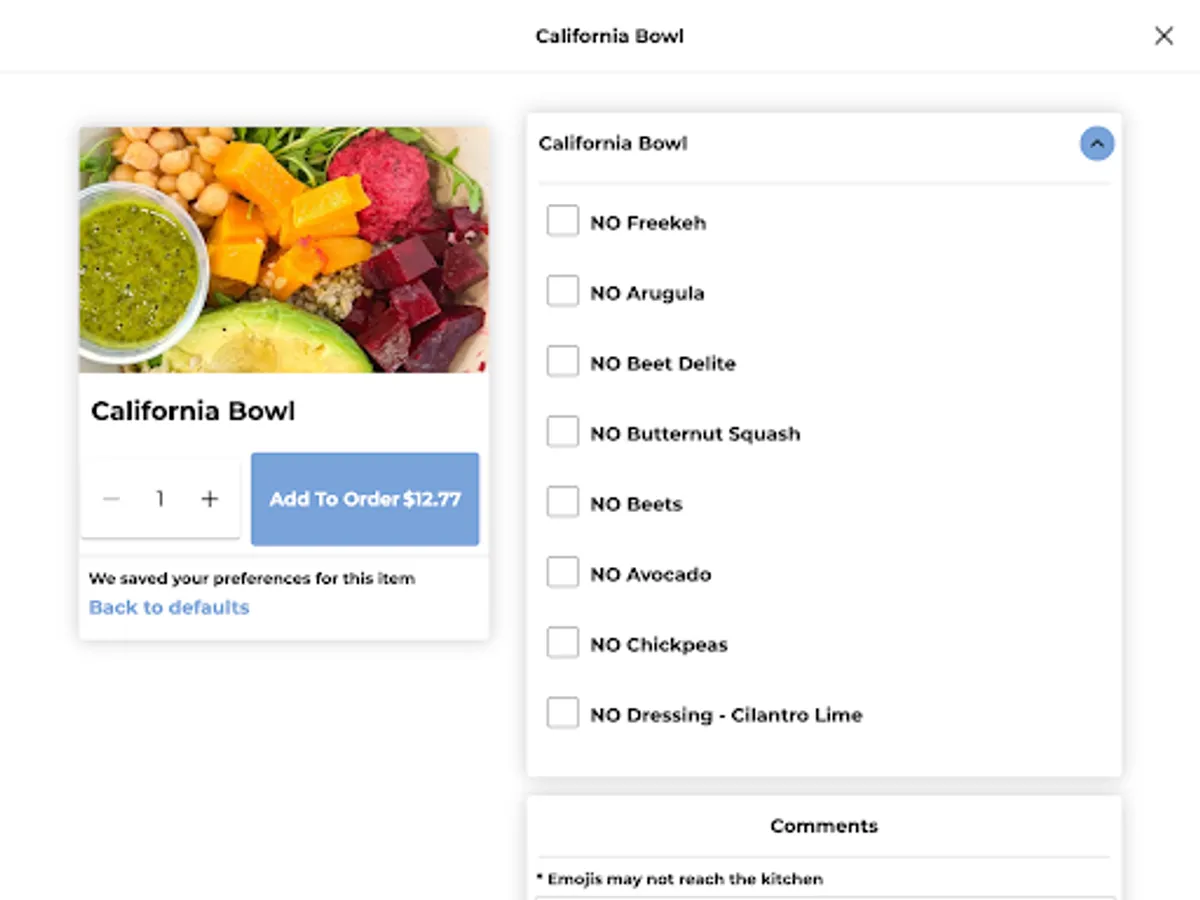This screenshot has width=1200, height=900.
Task: Enable NO Beet Delite checkbox
Action: (x=563, y=362)
